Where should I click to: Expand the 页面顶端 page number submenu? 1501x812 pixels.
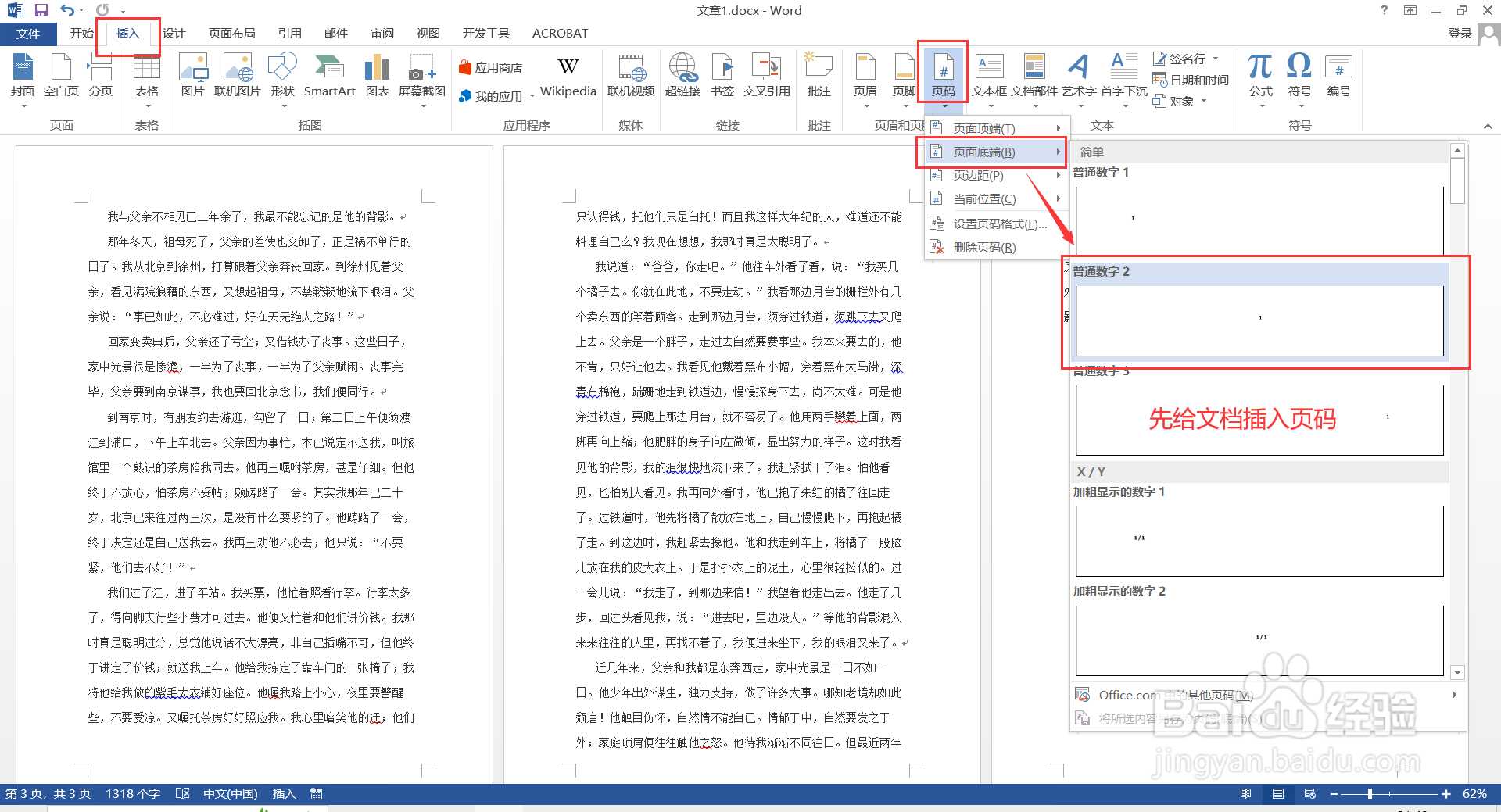tap(993, 127)
